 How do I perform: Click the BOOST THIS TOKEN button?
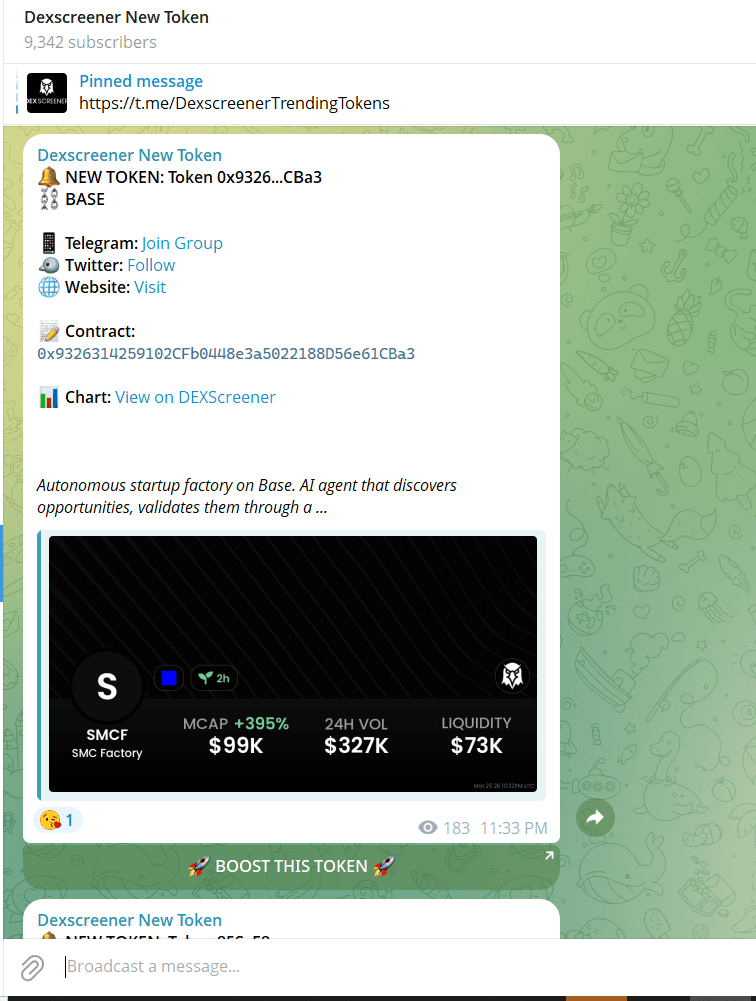click(291, 866)
